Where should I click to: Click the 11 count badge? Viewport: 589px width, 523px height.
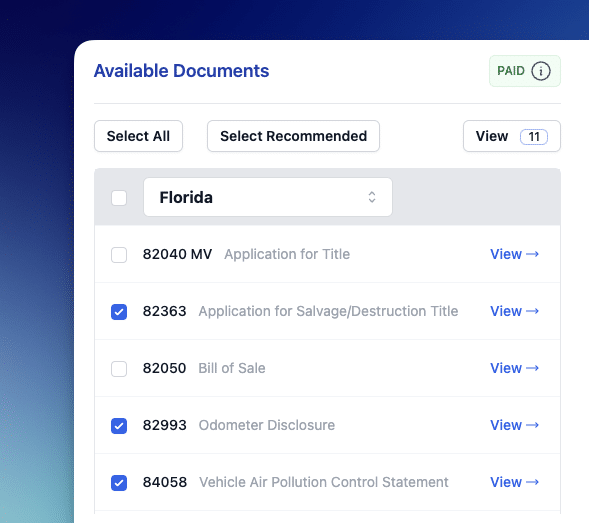(534, 136)
